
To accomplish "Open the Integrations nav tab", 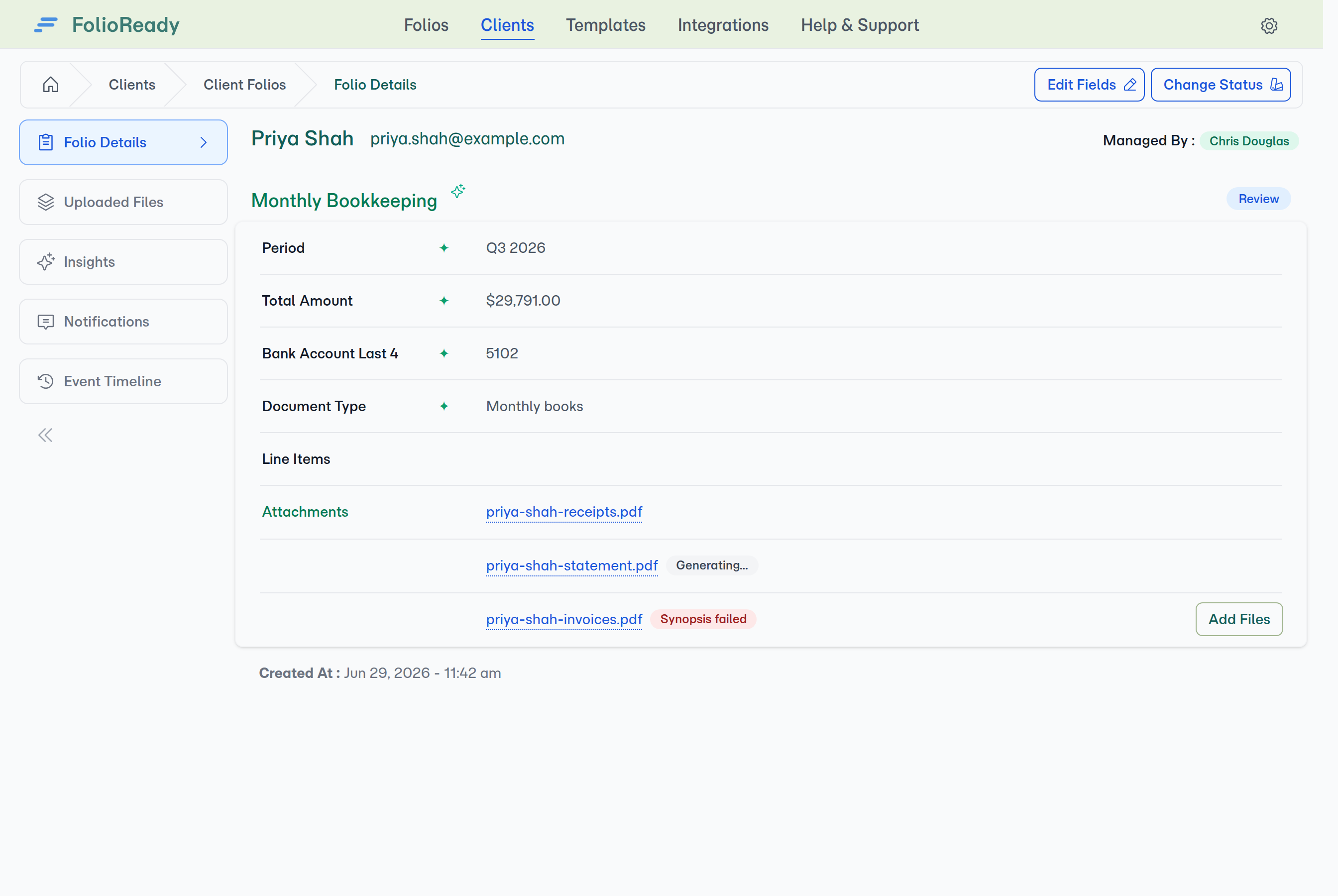I will pyautogui.click(x=723, y=25).
